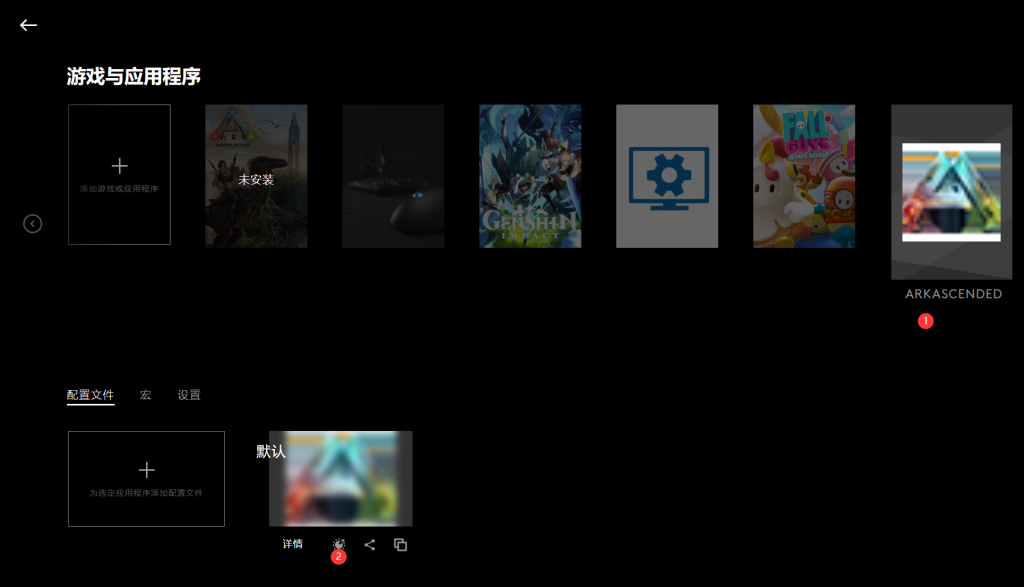Select the dark mouse and keyboard tile
Screen dimensions: 1024x587
click(393, 176)
